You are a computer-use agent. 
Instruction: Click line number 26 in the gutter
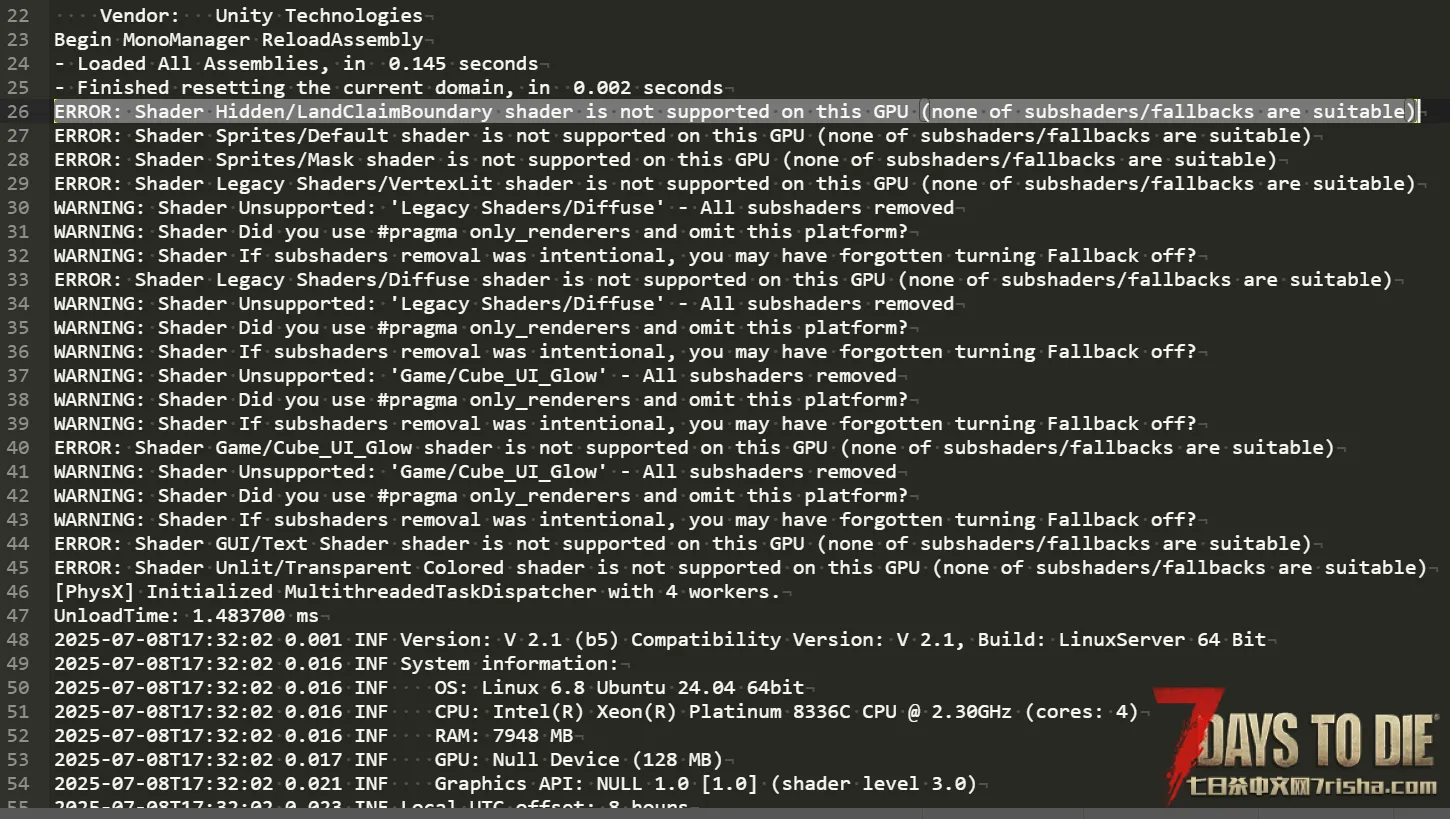coord(17,111)
